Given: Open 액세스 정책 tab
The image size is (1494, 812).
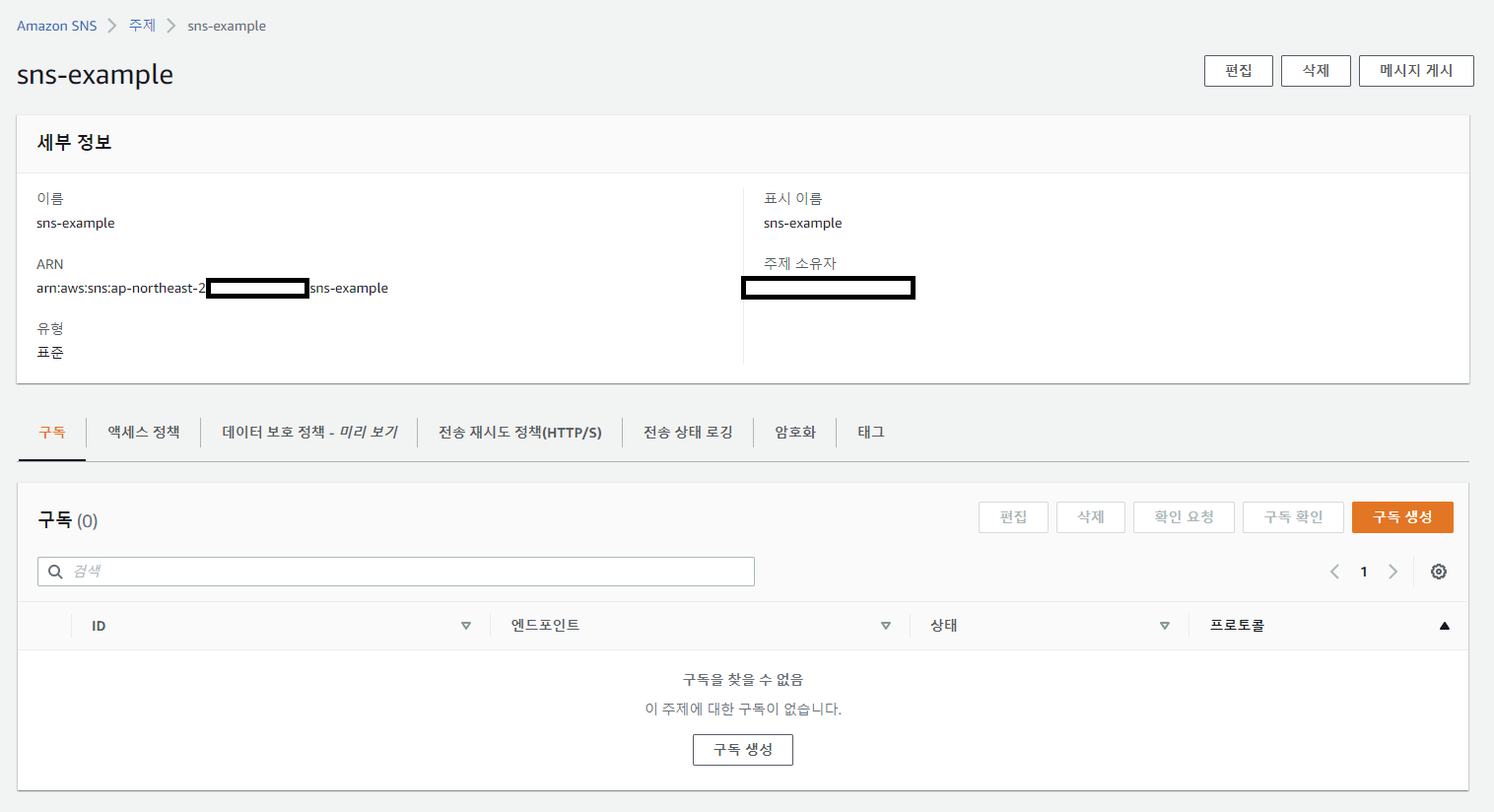Looking at the screenshot, I should tap(144, 433).
